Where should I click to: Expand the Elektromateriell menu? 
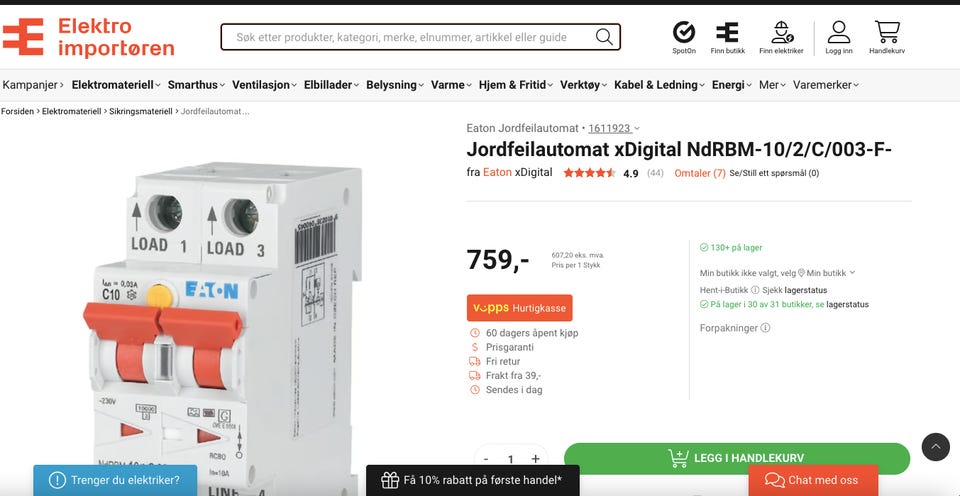tap(116, 85)
